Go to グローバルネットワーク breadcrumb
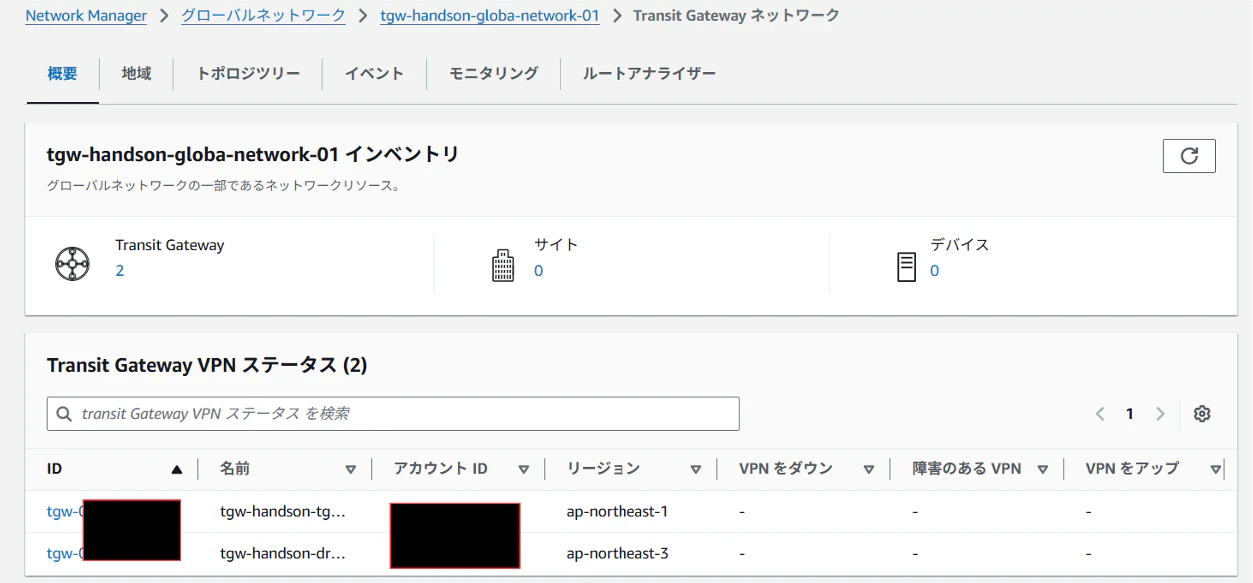This screenshot has height=583, width=1253. click(x=263, y=16)
